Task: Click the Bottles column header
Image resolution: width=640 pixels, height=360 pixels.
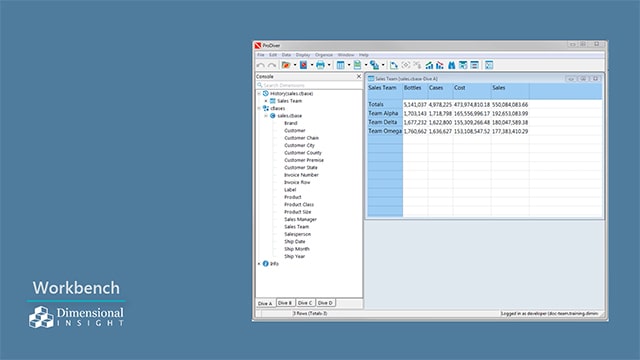Action: coord(415,91)
